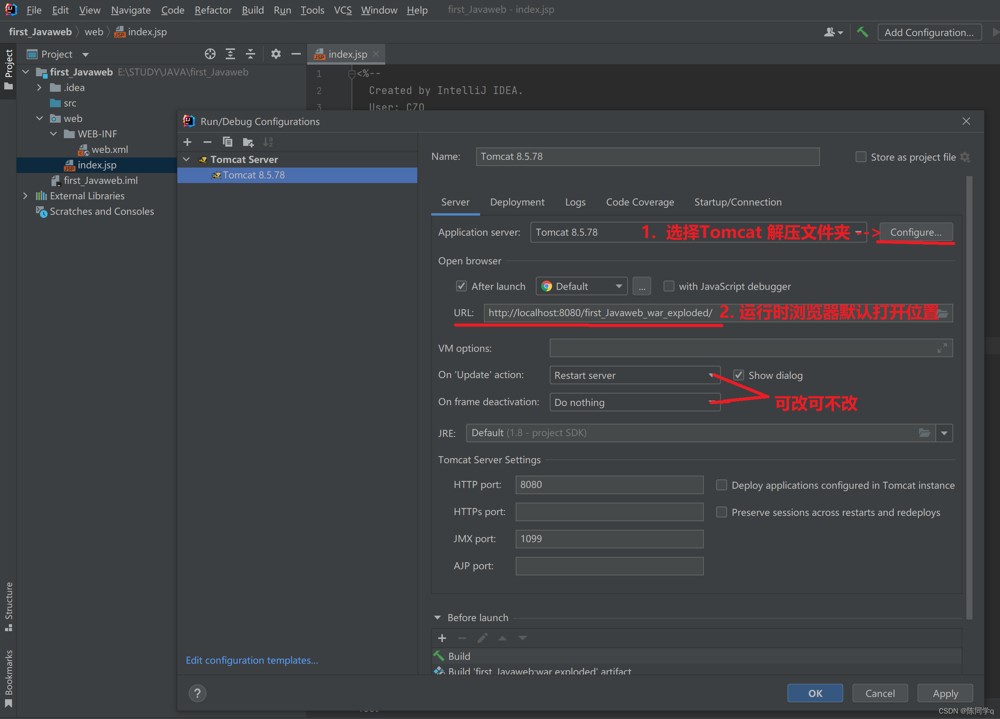This screenshot has height=719, width=1000.
Task: Open the Startup/Connection tab
Action: pyautogui.click(x=738, y=202)
